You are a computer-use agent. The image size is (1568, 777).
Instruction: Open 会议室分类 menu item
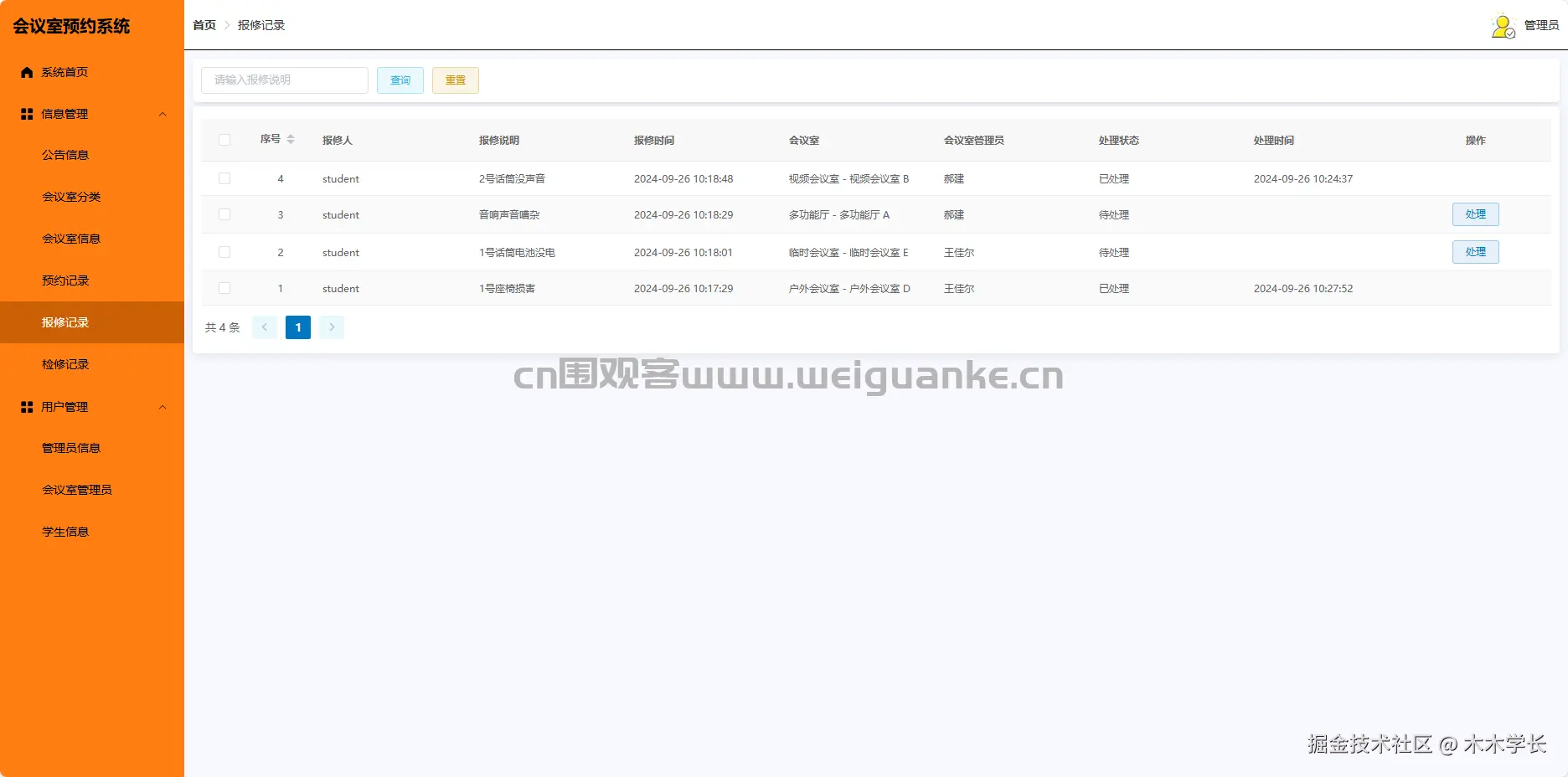92,197
